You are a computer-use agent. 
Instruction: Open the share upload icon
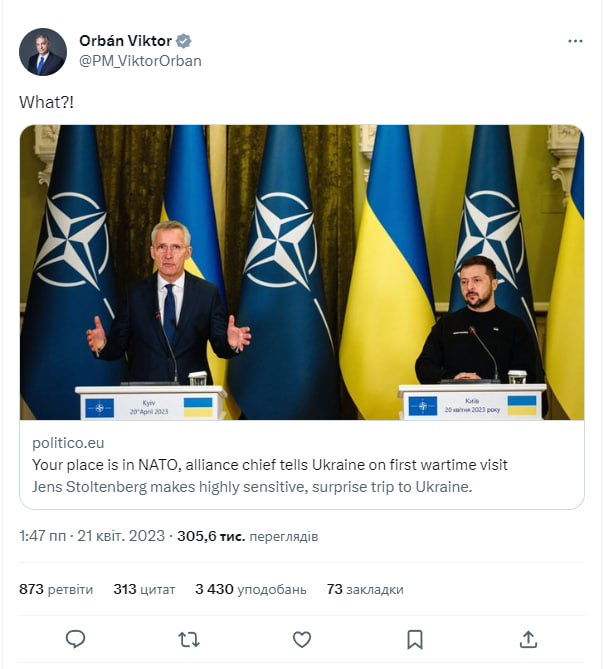coord(528,639)
